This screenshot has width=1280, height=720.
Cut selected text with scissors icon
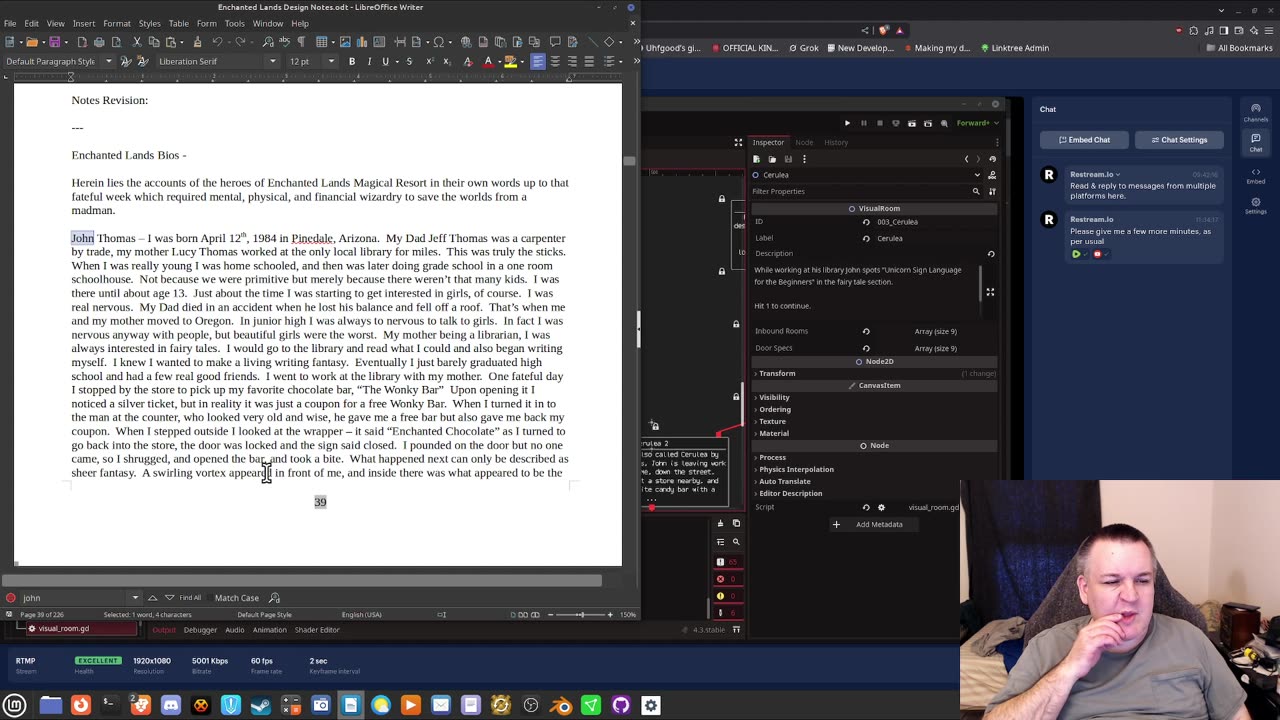tap(137, 41)
